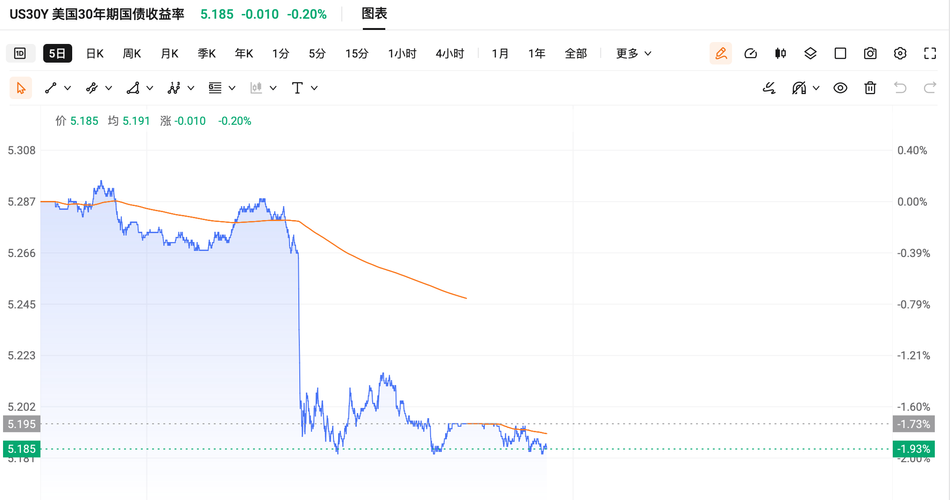Enter fullscreen chart mode
This screenshot has width=950, height=500.
click(x=930, y=53)
